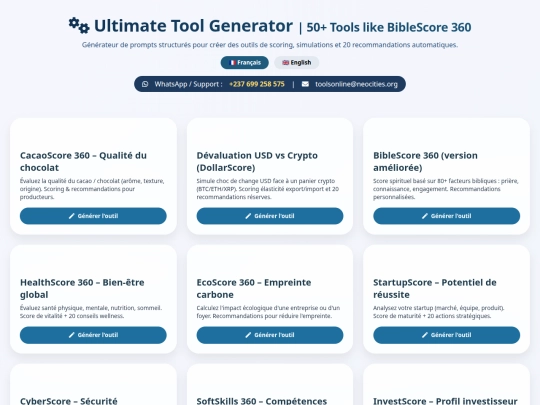Click the WhatsApp icon in support bar
Viewport: 540px width, 405px height.
pyautogui.click(x=145, y=84)
